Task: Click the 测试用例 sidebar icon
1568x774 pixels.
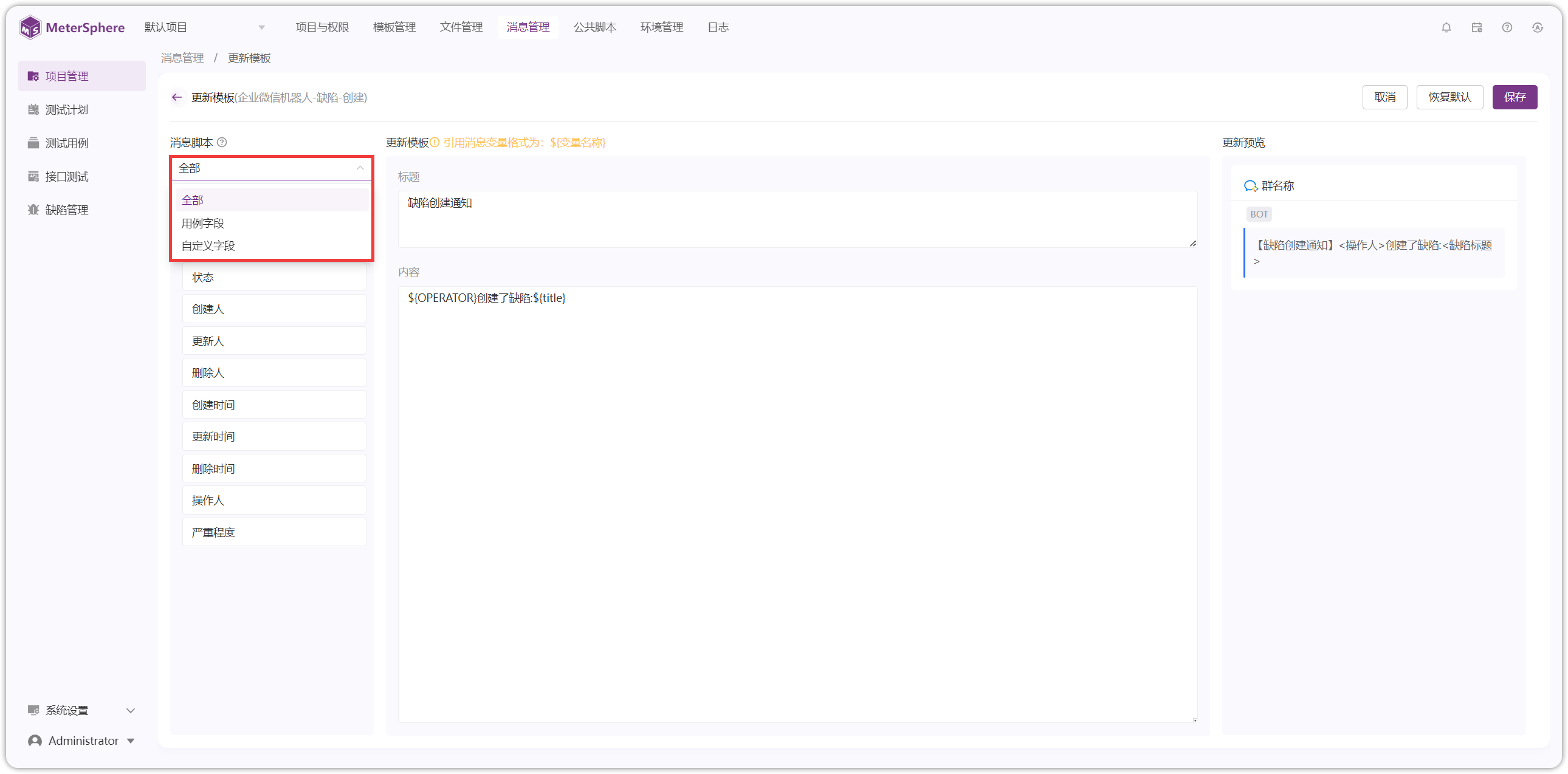Action: click(33, 143)
